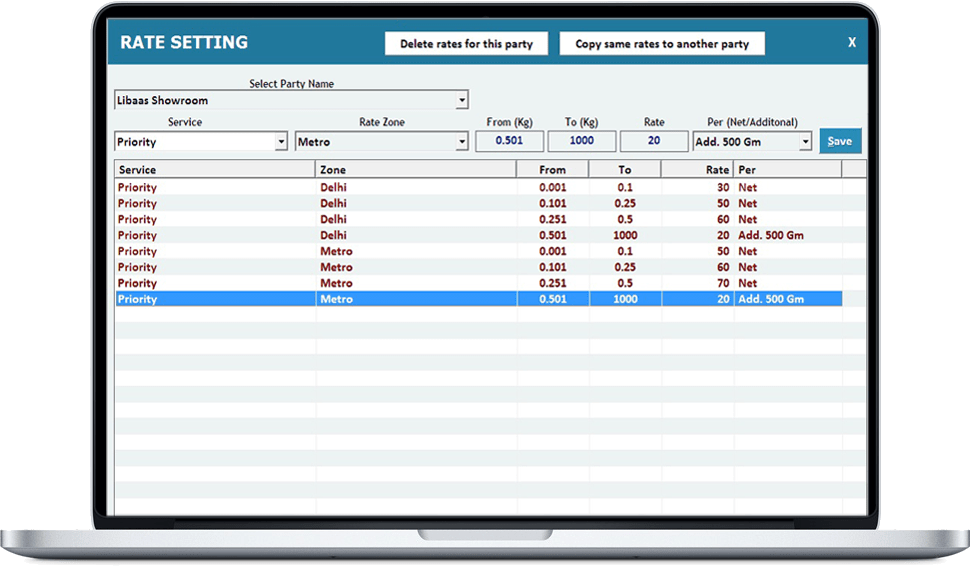The image size is (970, 567).
Task: Click Priority text in the Service combo box
Action: coord(137,142)
